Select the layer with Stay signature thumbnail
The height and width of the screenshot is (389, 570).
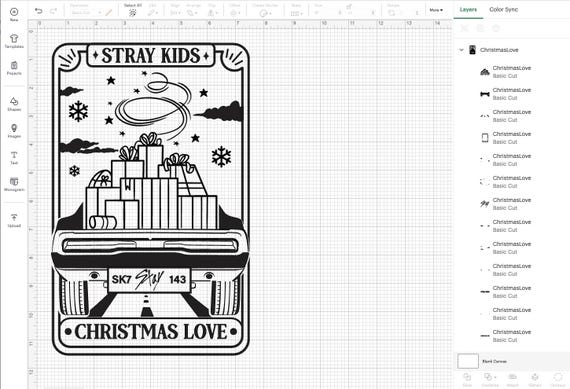point(512,204)
